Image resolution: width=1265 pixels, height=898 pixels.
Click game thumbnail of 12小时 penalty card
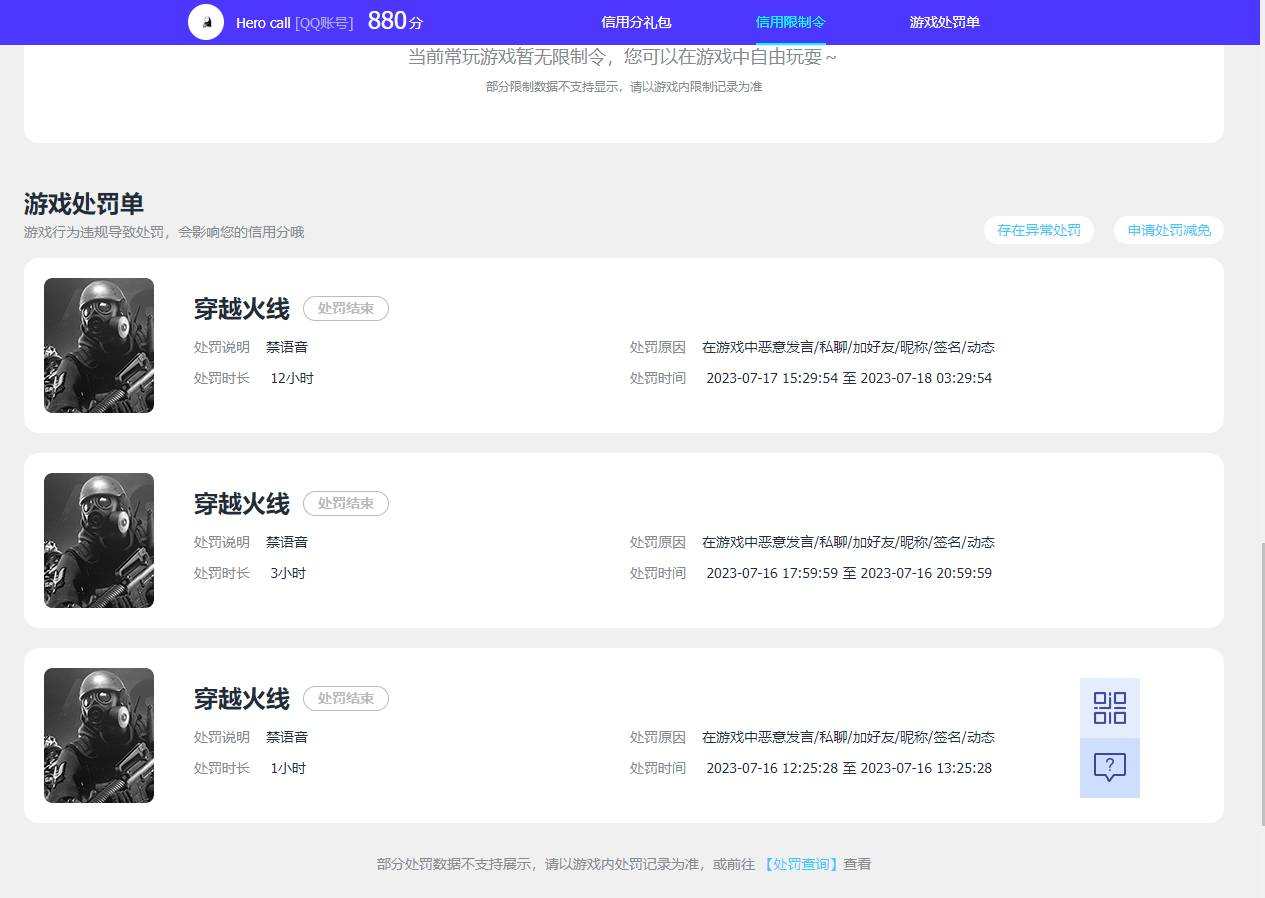pos(99,345)
